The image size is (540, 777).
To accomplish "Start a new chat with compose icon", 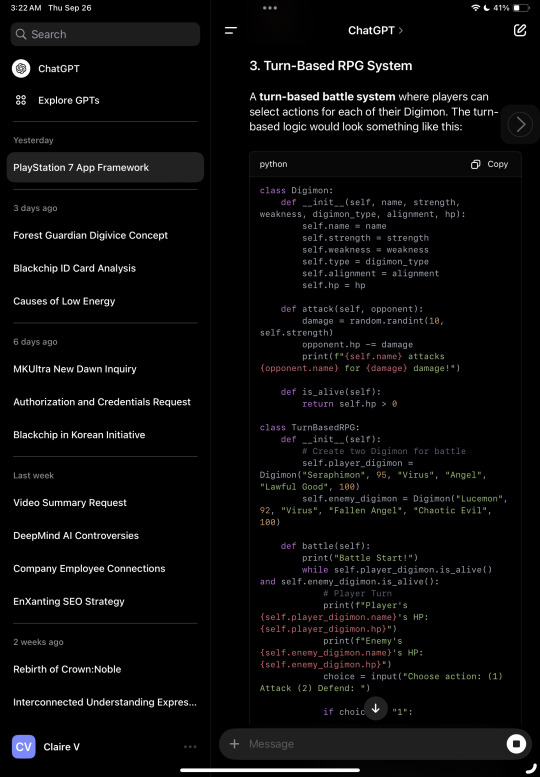I will [520, 30].
